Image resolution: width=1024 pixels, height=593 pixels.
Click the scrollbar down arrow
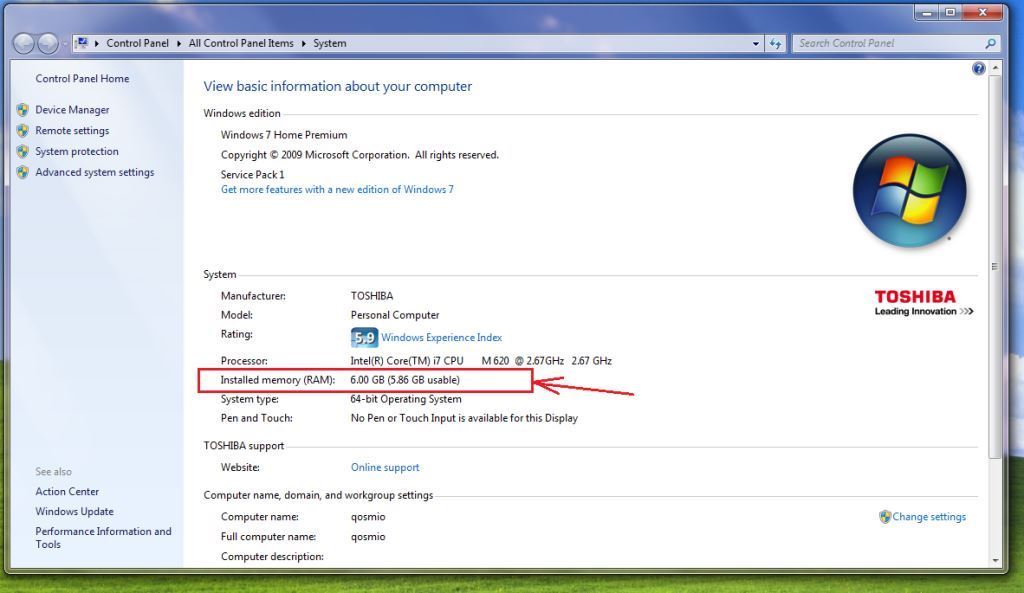tap(995, 560)
